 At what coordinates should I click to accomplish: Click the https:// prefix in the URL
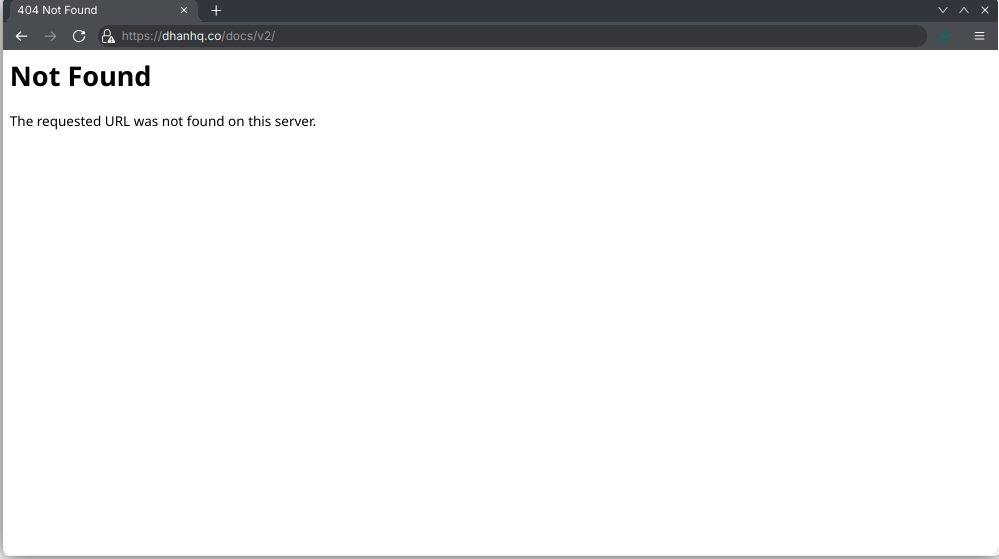141,36
